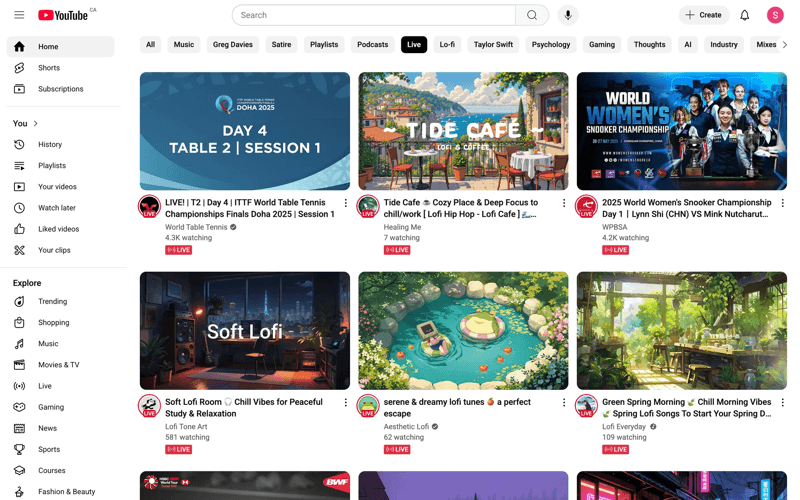This screenshot has width=800, height=500.
Task: Open the Tide Café thumbnail
Action: click(463, 131)
